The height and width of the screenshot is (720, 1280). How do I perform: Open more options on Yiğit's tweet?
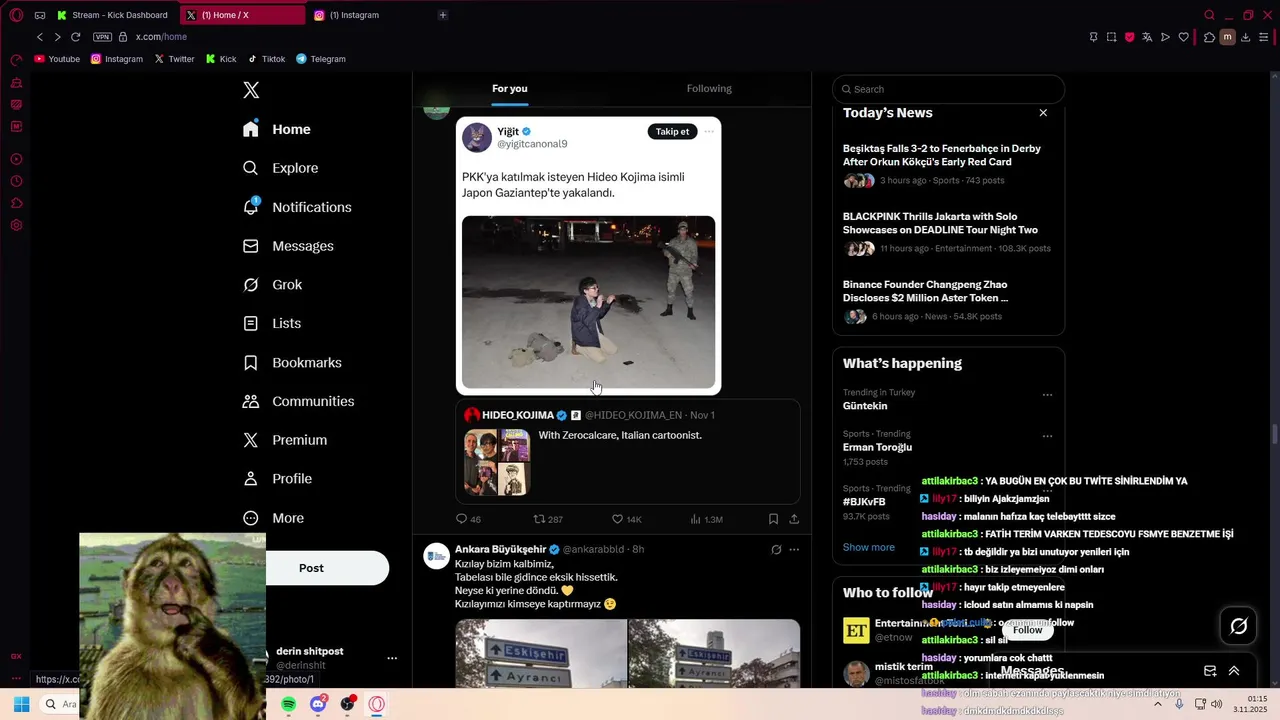[709, 131]
